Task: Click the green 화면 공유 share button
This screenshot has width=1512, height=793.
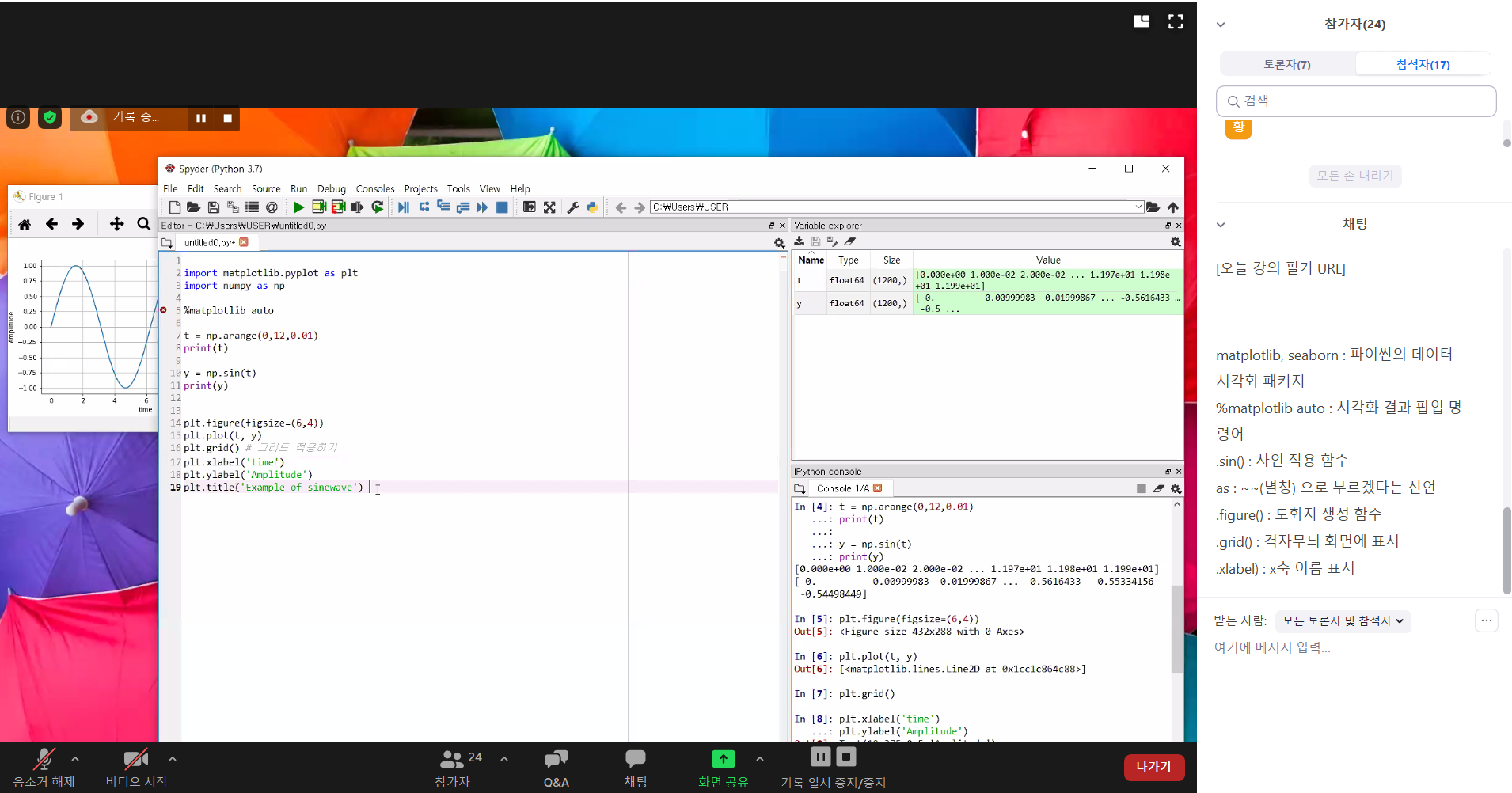Action: [723, 768]
